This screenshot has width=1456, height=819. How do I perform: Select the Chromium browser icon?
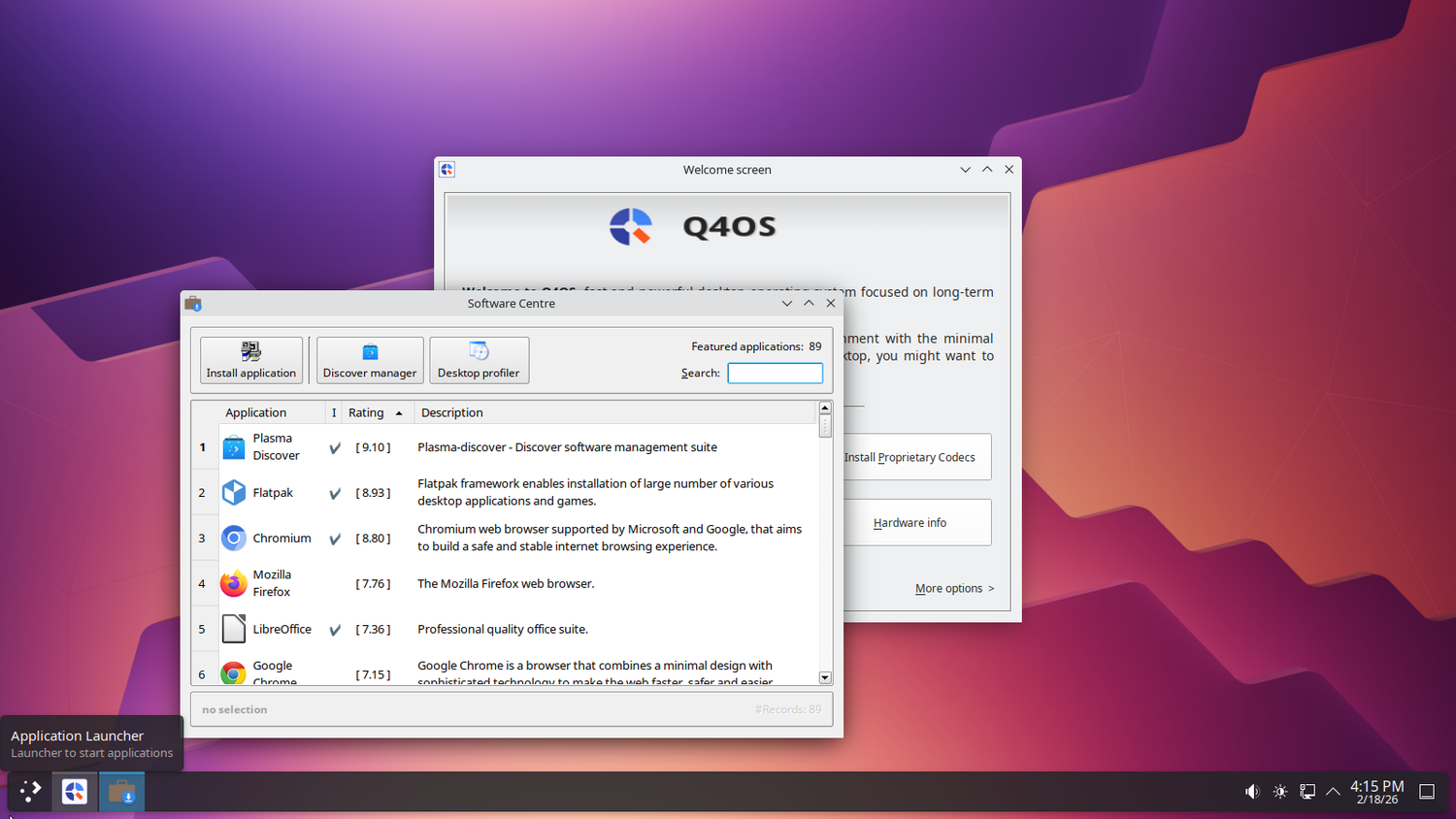234,538
